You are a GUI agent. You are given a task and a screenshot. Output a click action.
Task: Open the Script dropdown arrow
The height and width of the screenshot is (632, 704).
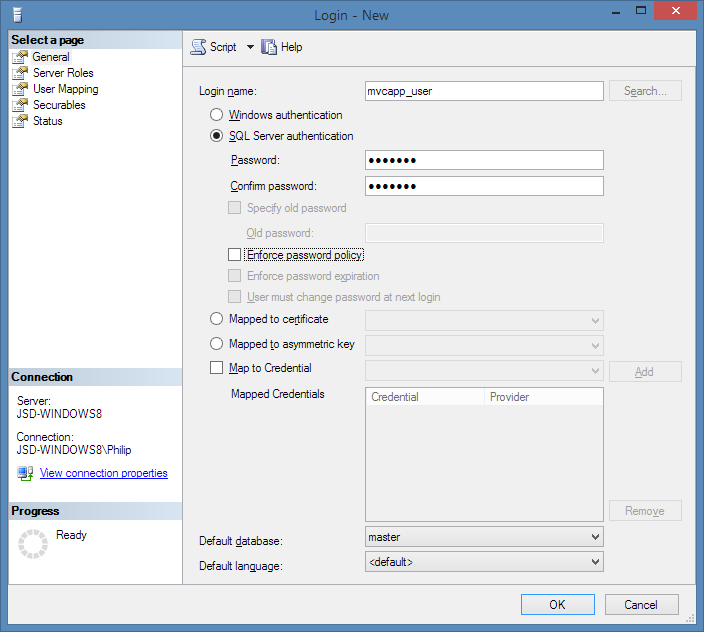tap(250, 47)
